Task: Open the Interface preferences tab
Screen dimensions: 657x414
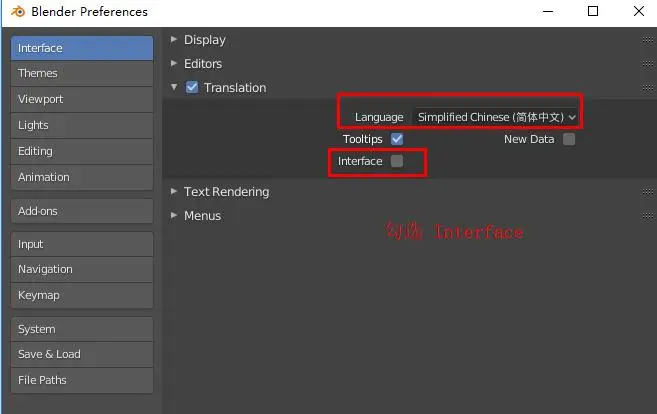Action: coord(82,48)
